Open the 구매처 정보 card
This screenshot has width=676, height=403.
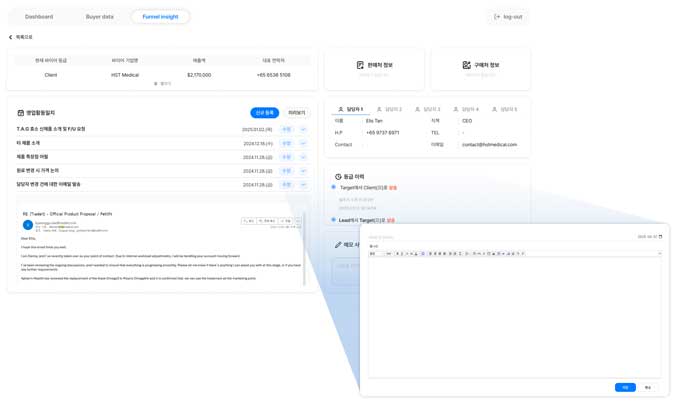[480, 69]
